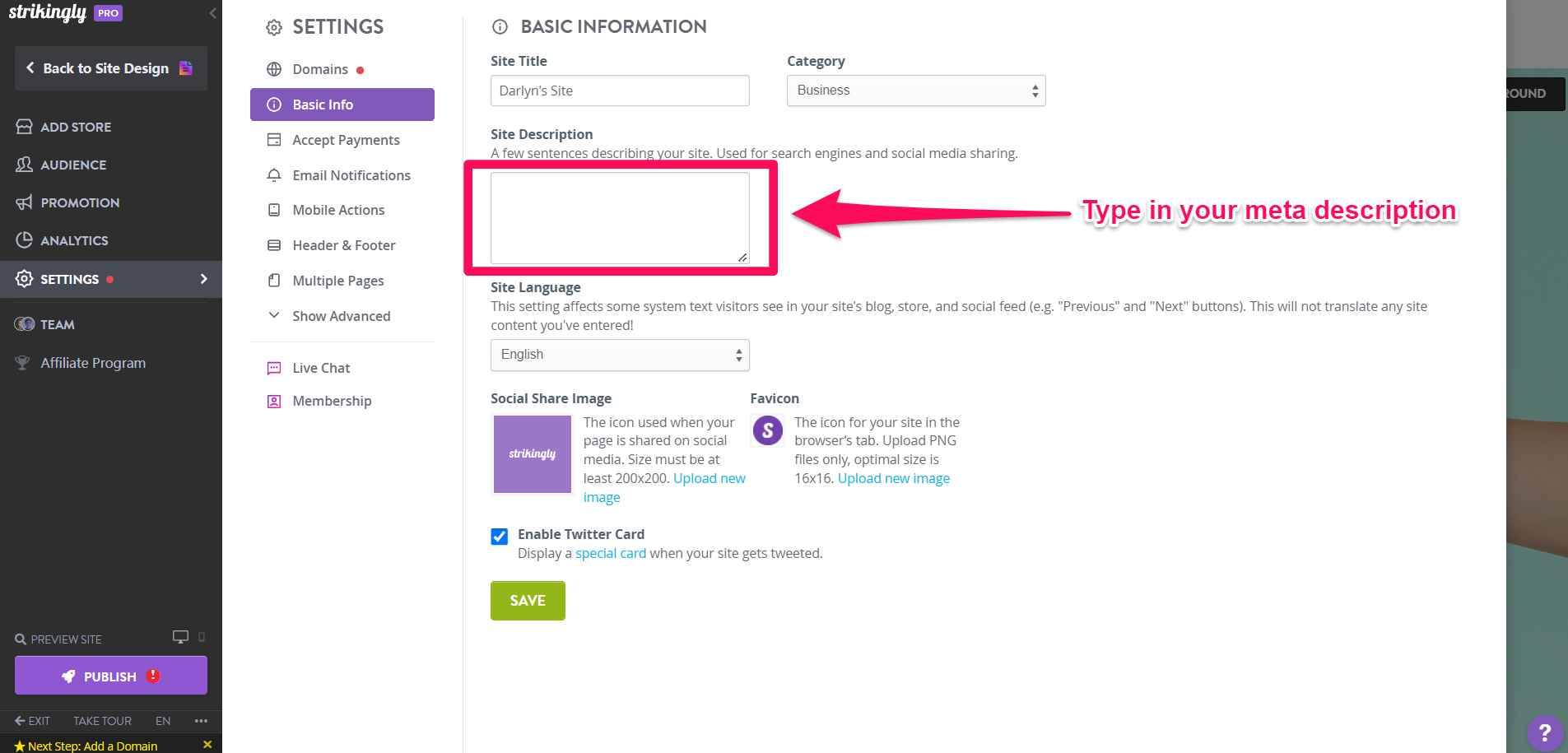Viewport: 1568px width, 753px height.
Task: Click the Exit arrow icon
Action: click(21, 721)
